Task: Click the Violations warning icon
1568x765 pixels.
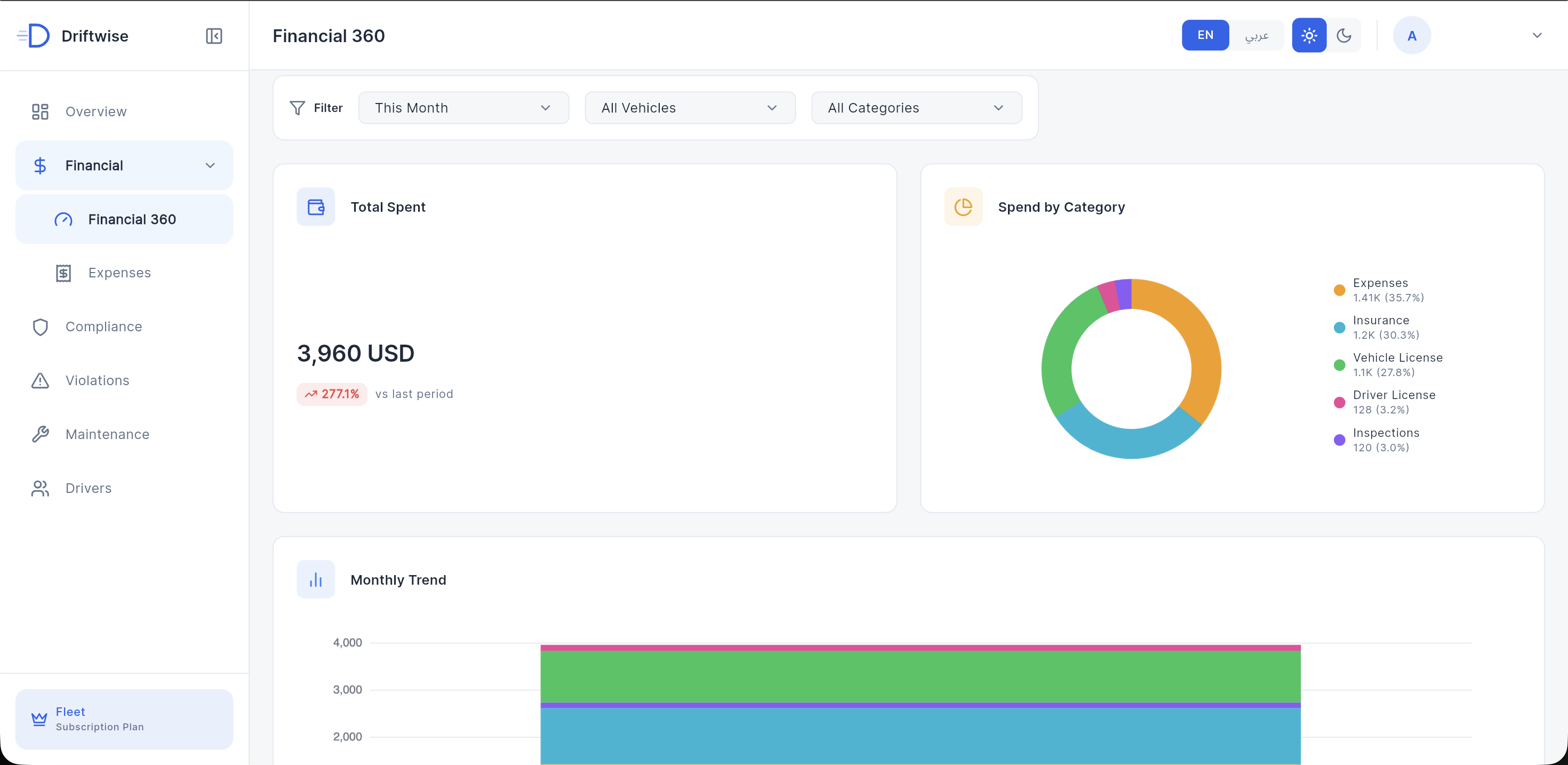Action: click(x=40, y=380)
